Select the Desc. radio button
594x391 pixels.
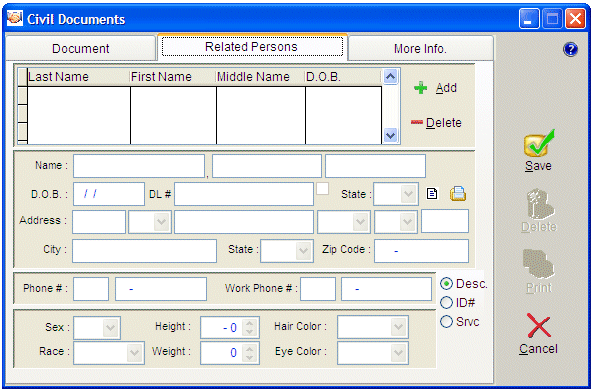[x=447, y=283]
